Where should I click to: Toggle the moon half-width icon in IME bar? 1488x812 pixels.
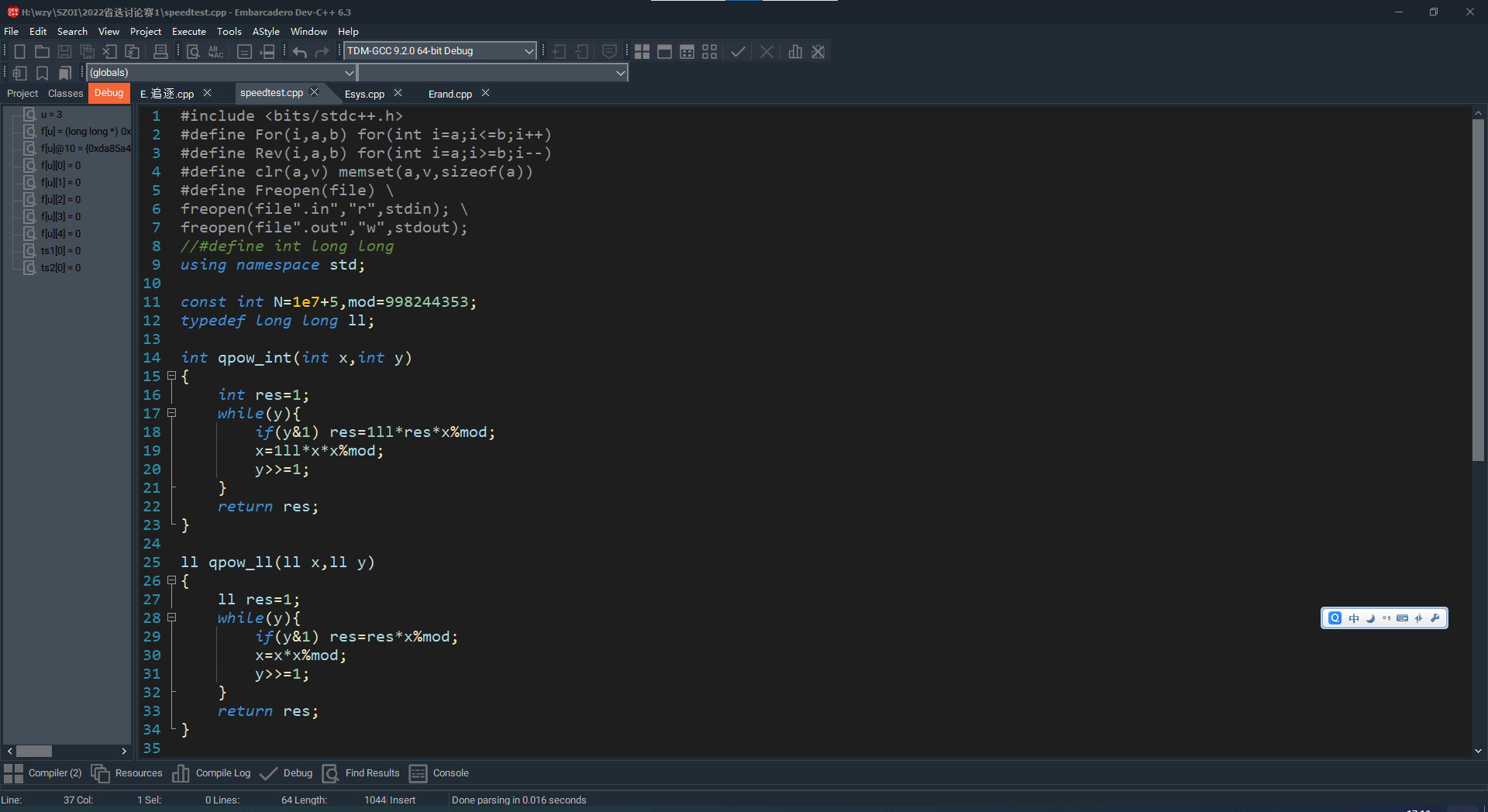pos(1370,618)
